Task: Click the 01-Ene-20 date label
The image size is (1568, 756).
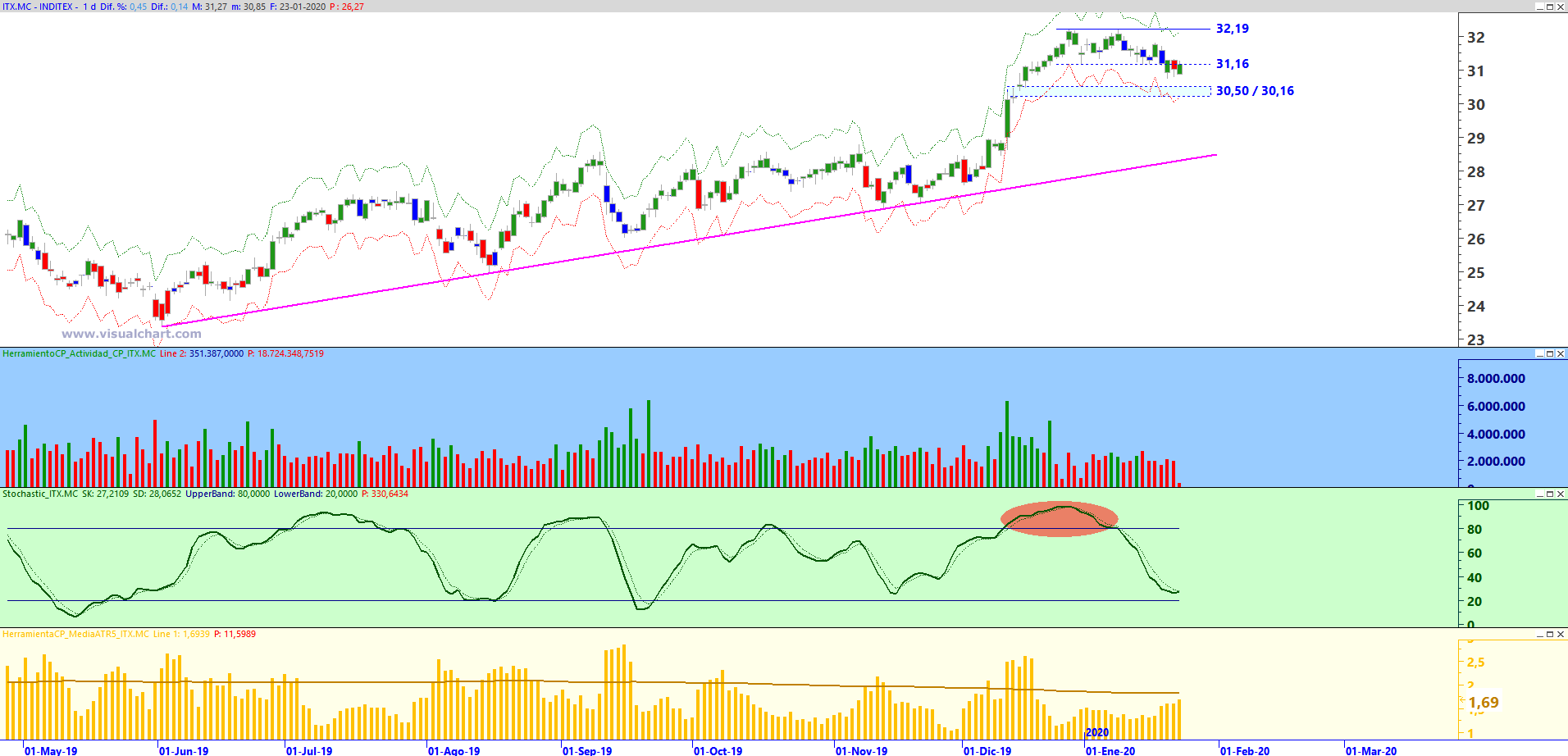Action: 1111,750
